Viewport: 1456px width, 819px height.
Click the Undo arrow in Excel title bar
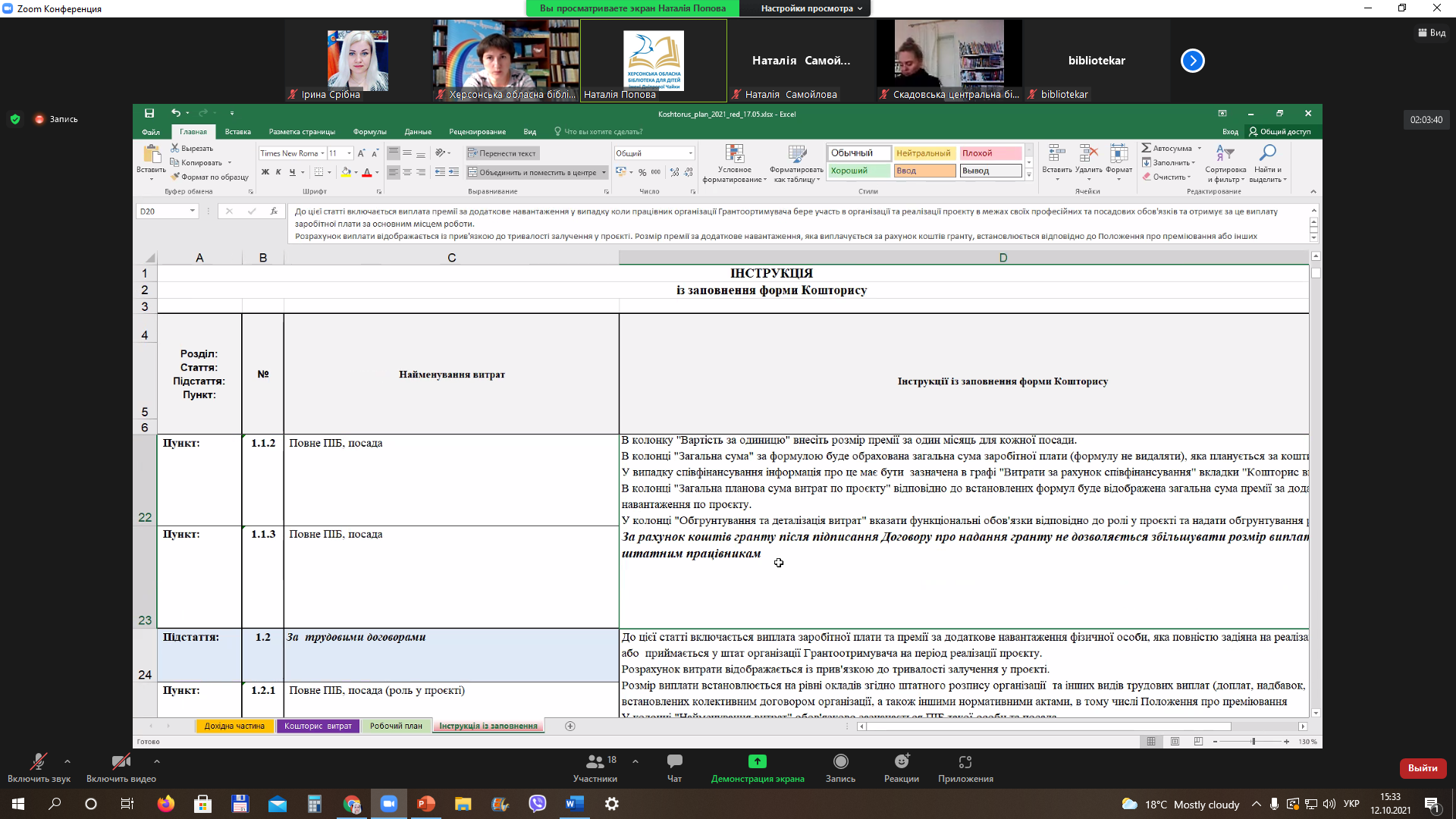click(176, 113)
